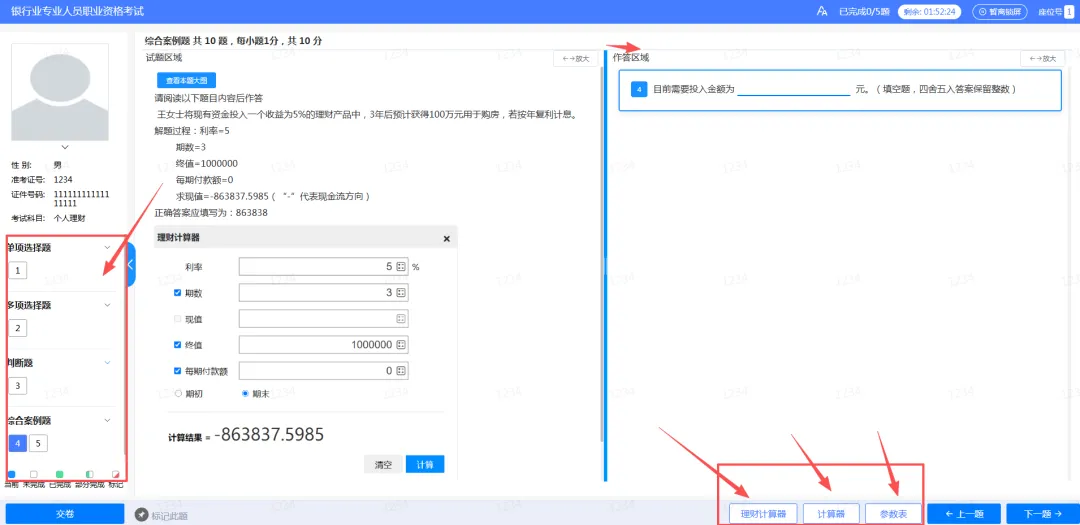This screenshot has width=1080, height=525.
Task: Toggle the 期数 checkbox
Action: pyautogui.click(x=178, y=293)
